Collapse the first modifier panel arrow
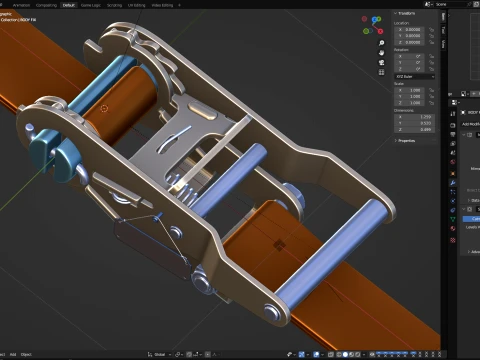 pos(464,135)
